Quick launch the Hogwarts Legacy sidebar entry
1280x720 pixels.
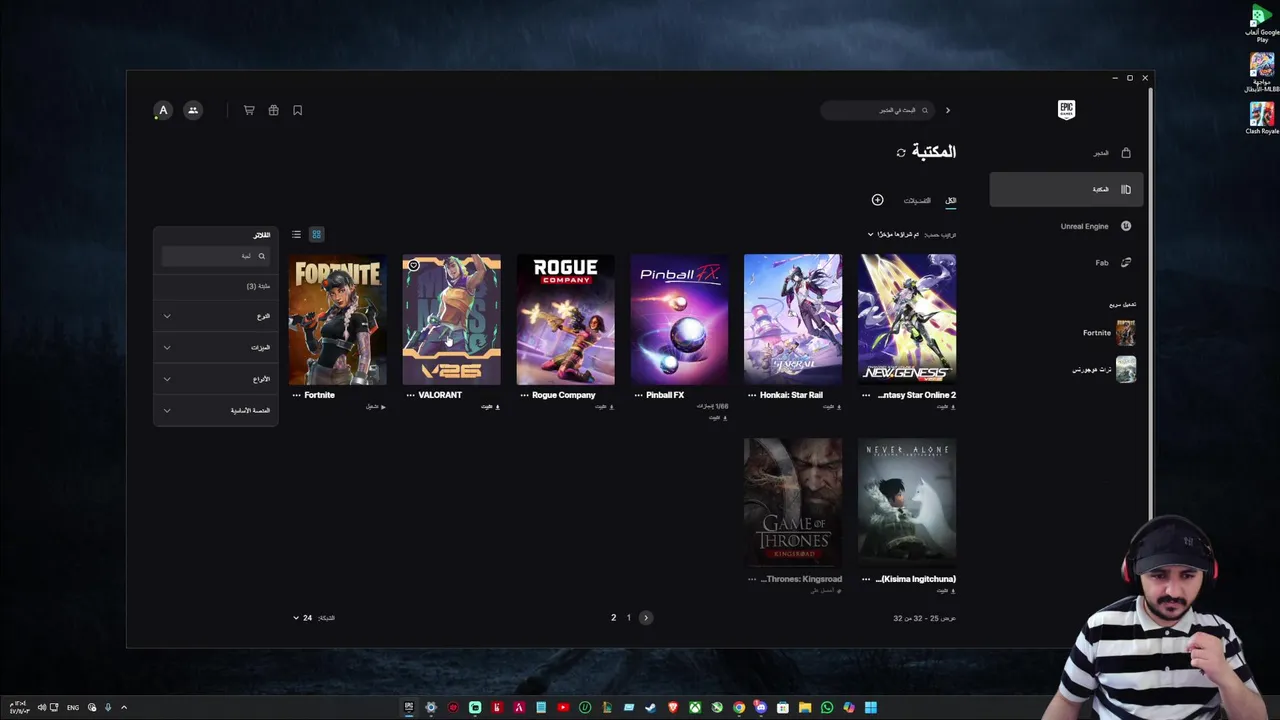[x=1104, y=370]
